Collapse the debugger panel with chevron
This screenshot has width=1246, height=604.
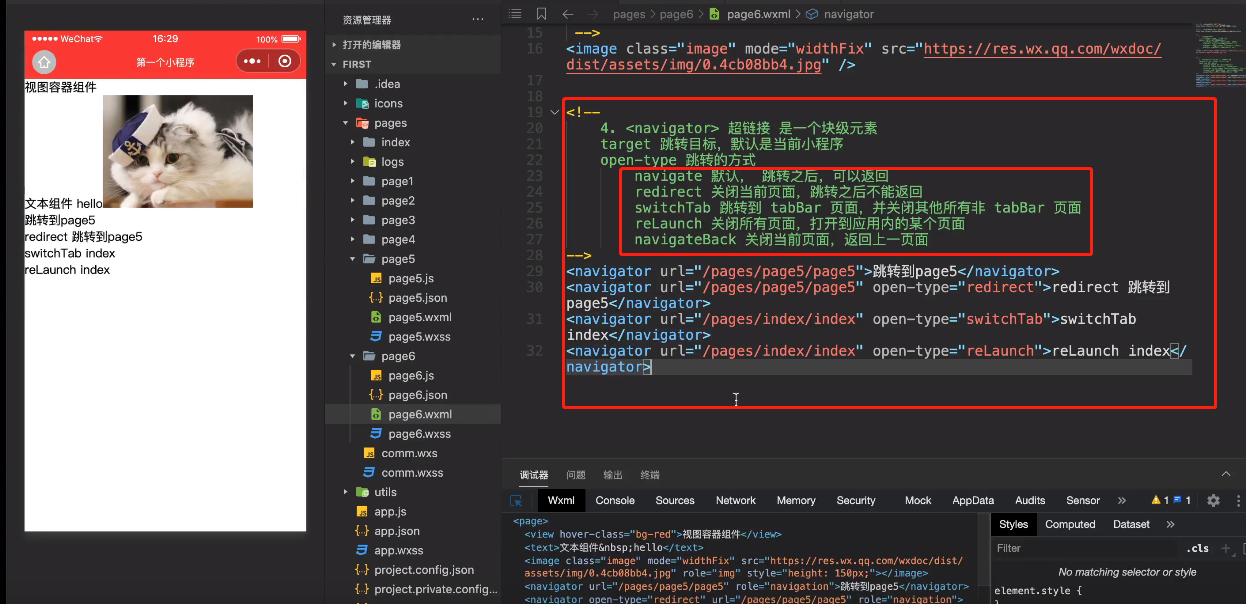(1226, 474)
